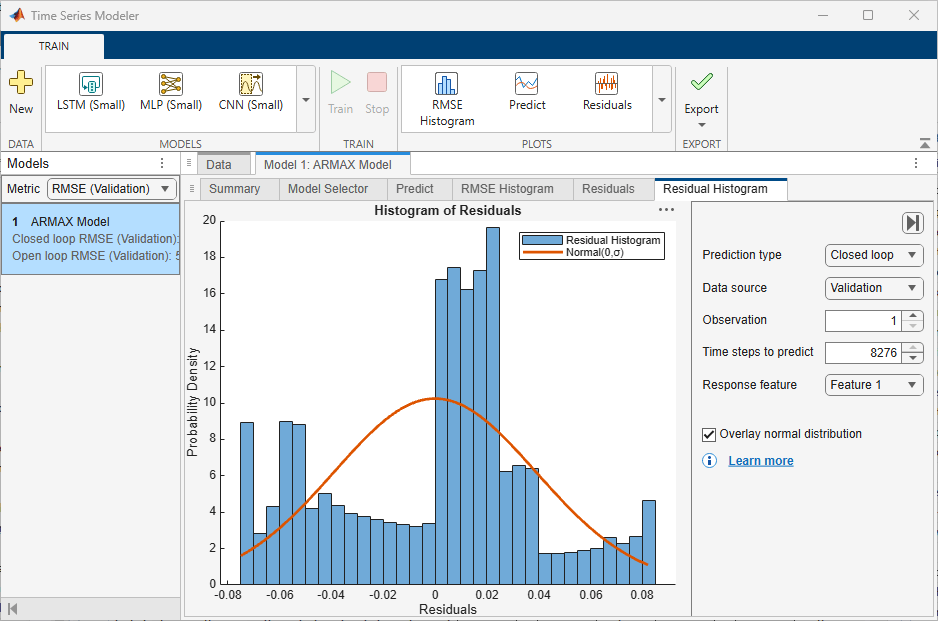Open the Models panel three-dot menu
This screenshot has width=938, height=621.
162,163
